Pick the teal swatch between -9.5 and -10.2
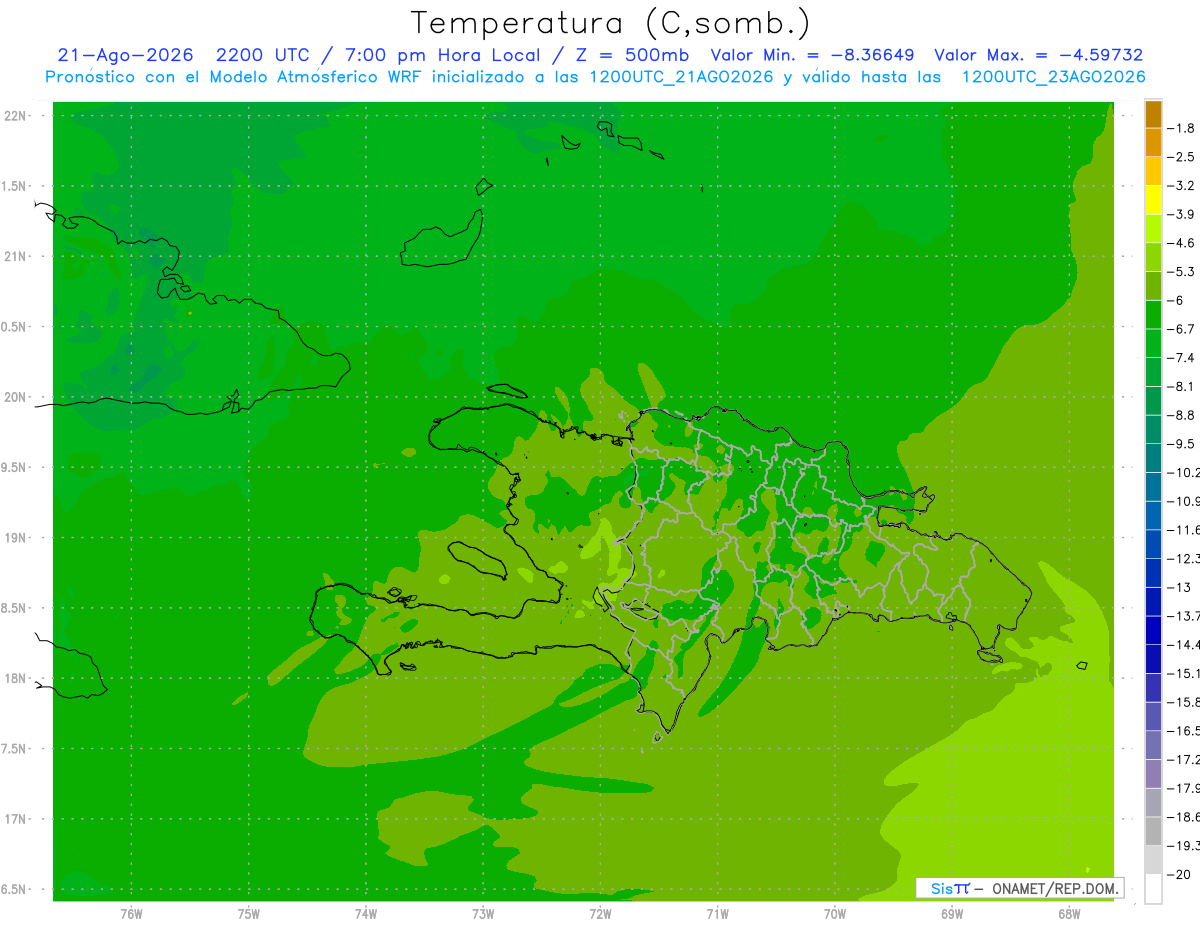Image resolution: width=1200 pixels, height=927 pixels. click(x=1153, y=458)
